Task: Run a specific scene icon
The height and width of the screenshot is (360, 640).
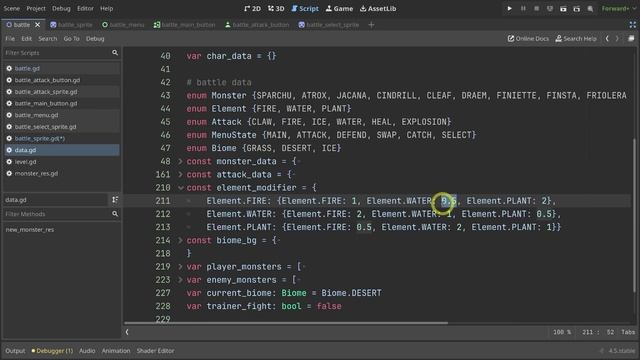Action: tap(577, 8)
